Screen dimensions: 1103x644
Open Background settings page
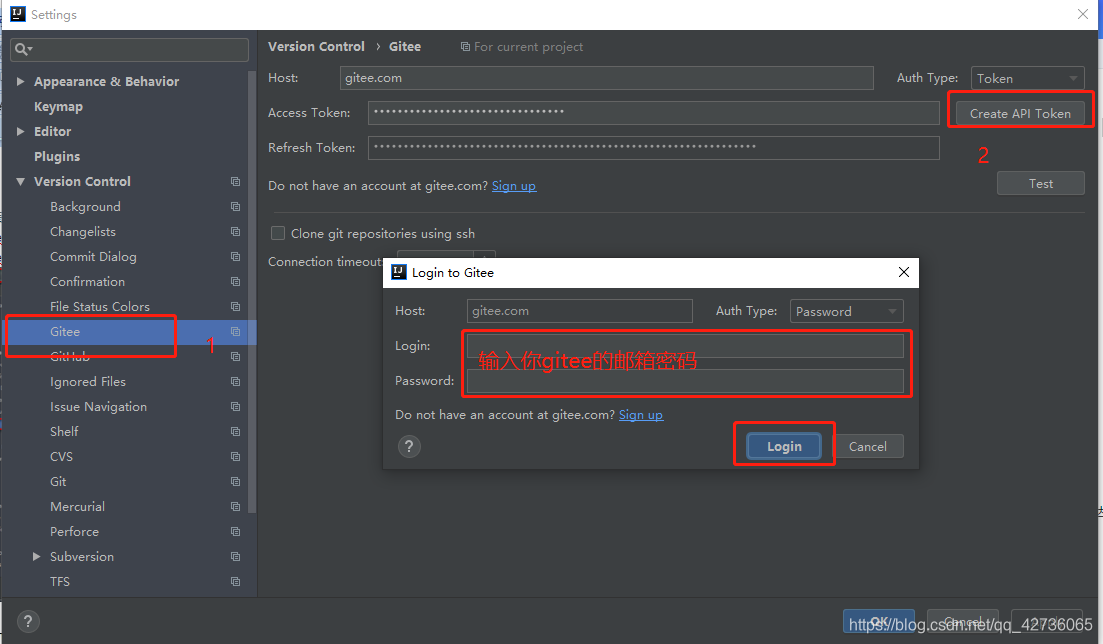click(x=85, y=207)
